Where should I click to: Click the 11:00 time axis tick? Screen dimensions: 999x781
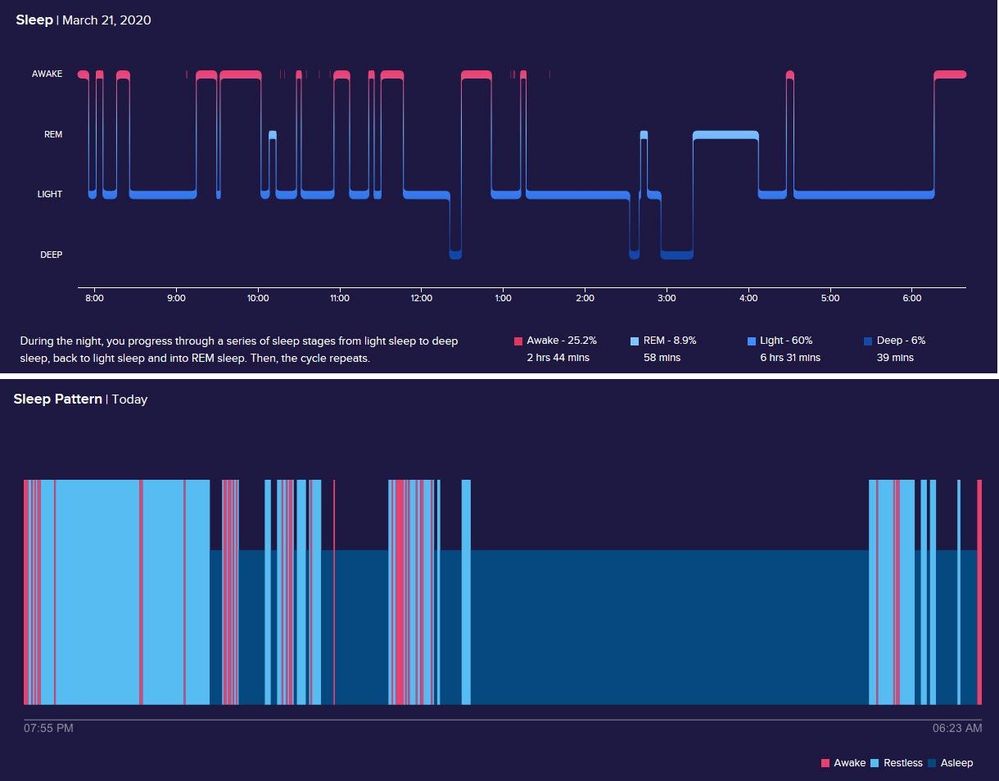pos(340,298)
